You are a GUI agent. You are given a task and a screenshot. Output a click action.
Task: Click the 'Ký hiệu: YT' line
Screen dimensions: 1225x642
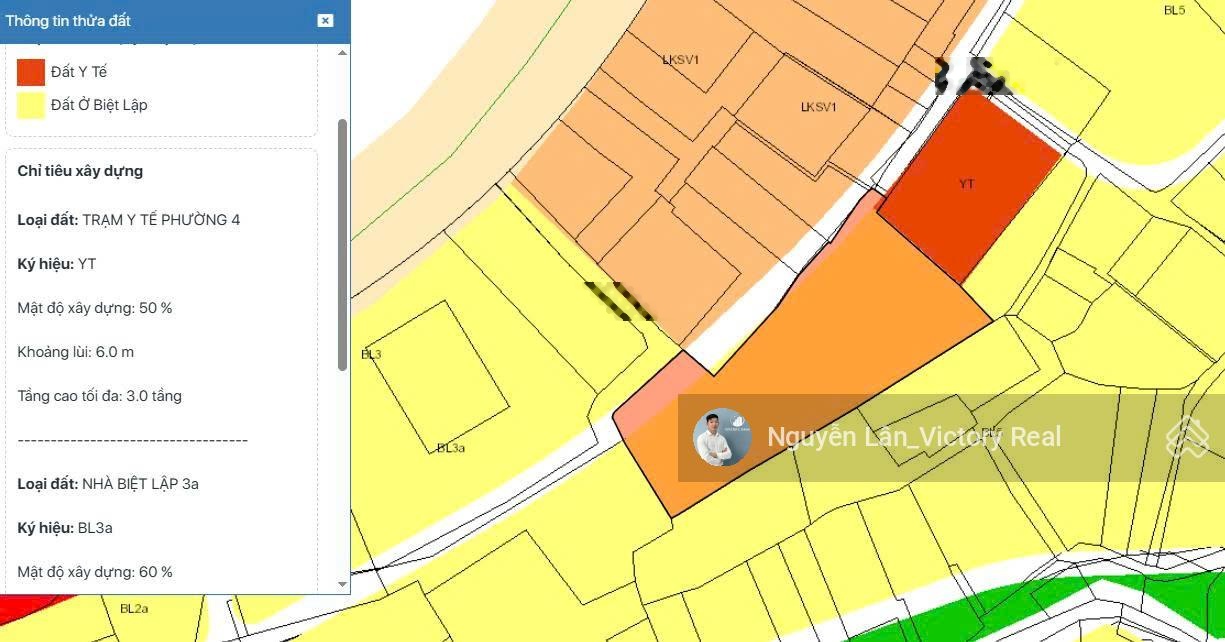(x=57, y=264)
